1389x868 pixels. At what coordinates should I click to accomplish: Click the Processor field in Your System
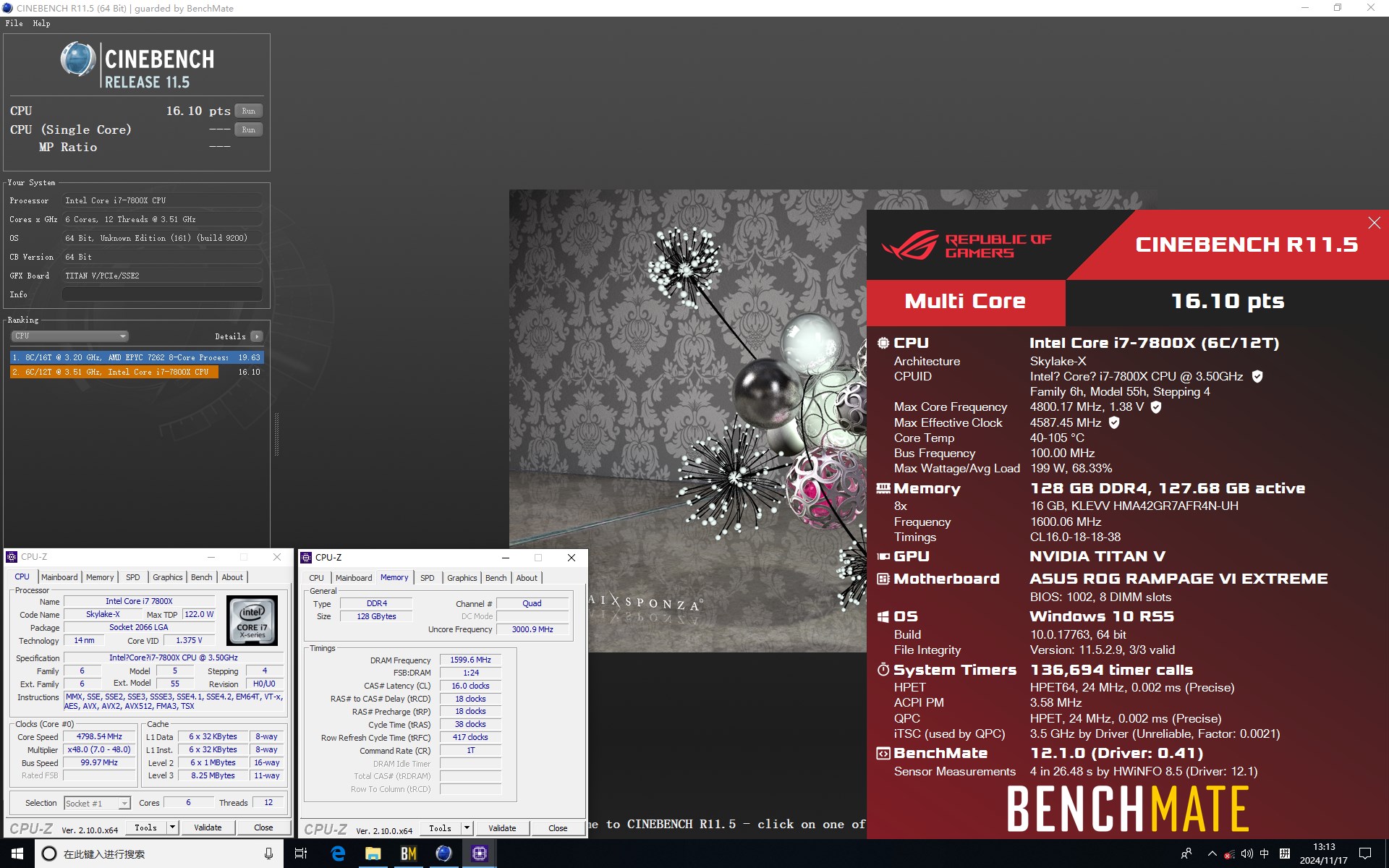point(162,200)
